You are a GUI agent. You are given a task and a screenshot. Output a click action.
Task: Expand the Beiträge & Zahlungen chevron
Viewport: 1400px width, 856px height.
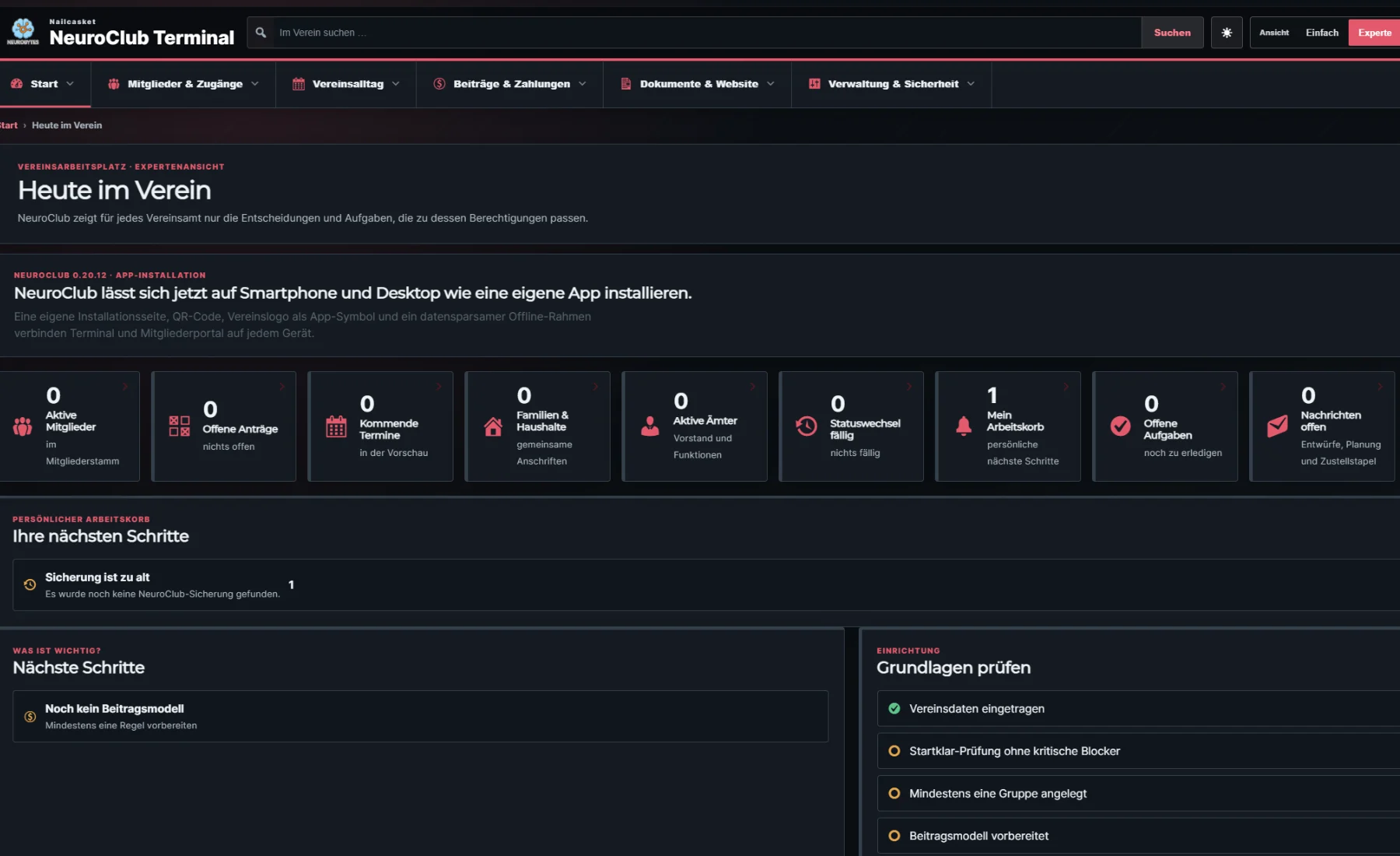(x=582, y=84)
